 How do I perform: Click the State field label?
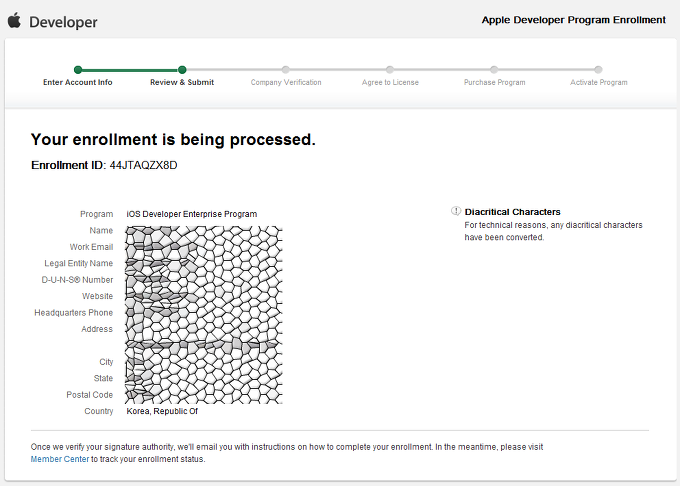point(103,378)
